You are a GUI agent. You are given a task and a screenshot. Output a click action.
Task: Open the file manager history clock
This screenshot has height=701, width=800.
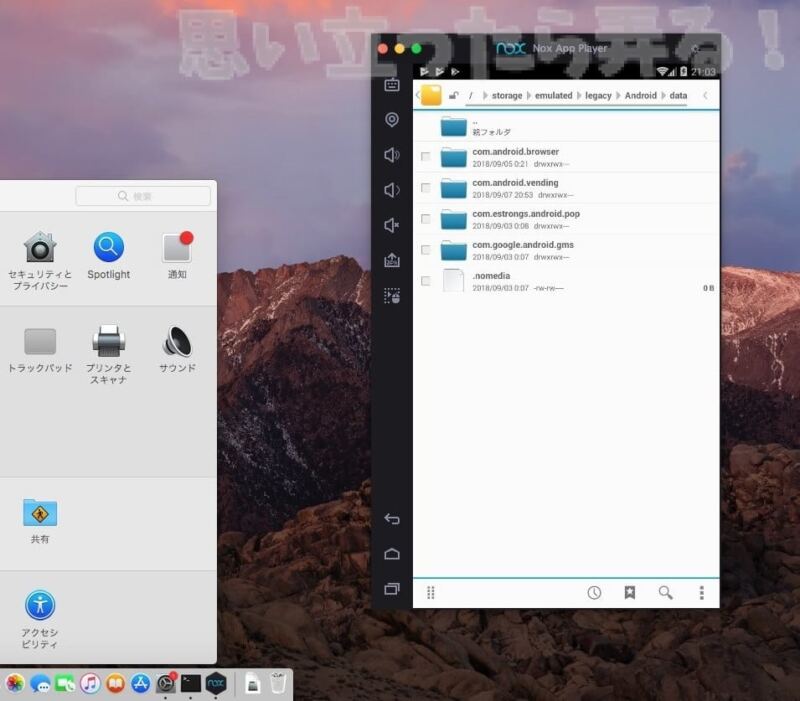tap(594, 592)
